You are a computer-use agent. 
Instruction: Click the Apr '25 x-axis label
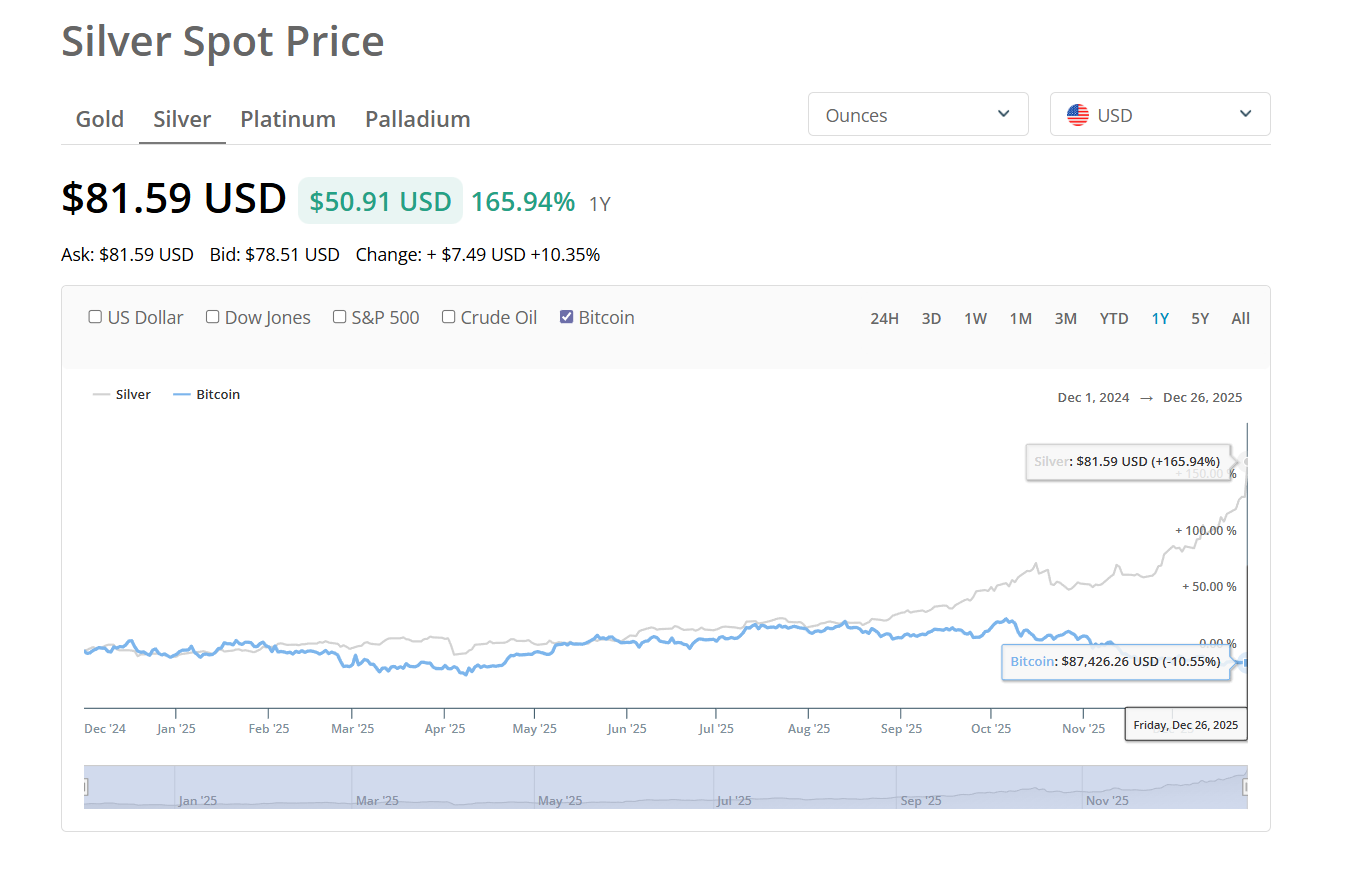pos(445,729)
